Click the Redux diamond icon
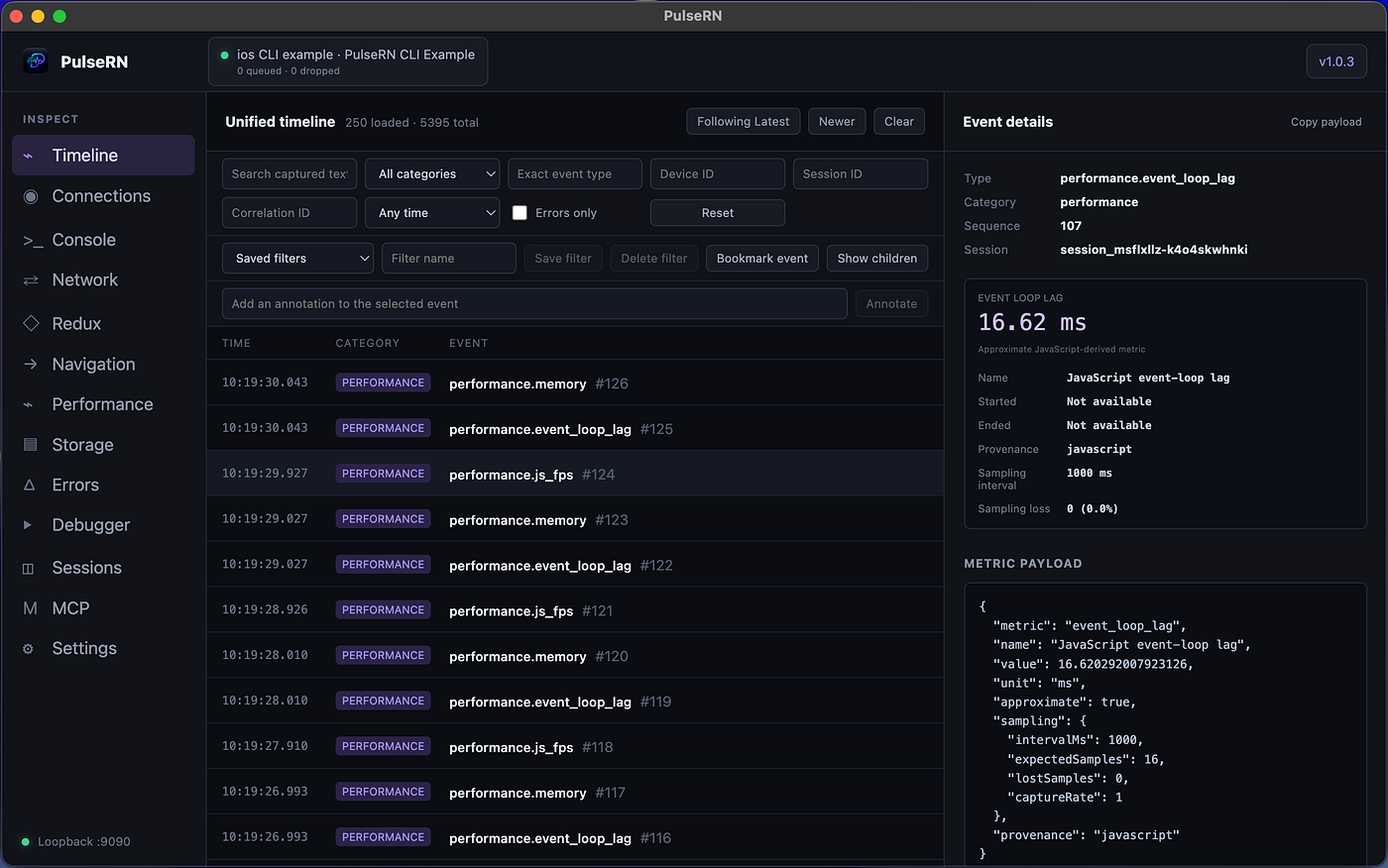 (31, 323)
